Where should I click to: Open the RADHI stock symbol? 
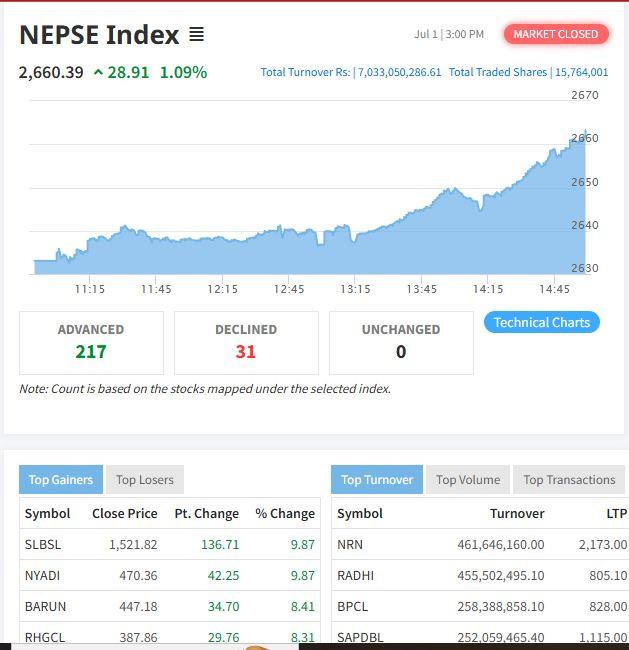click(355, 576)
